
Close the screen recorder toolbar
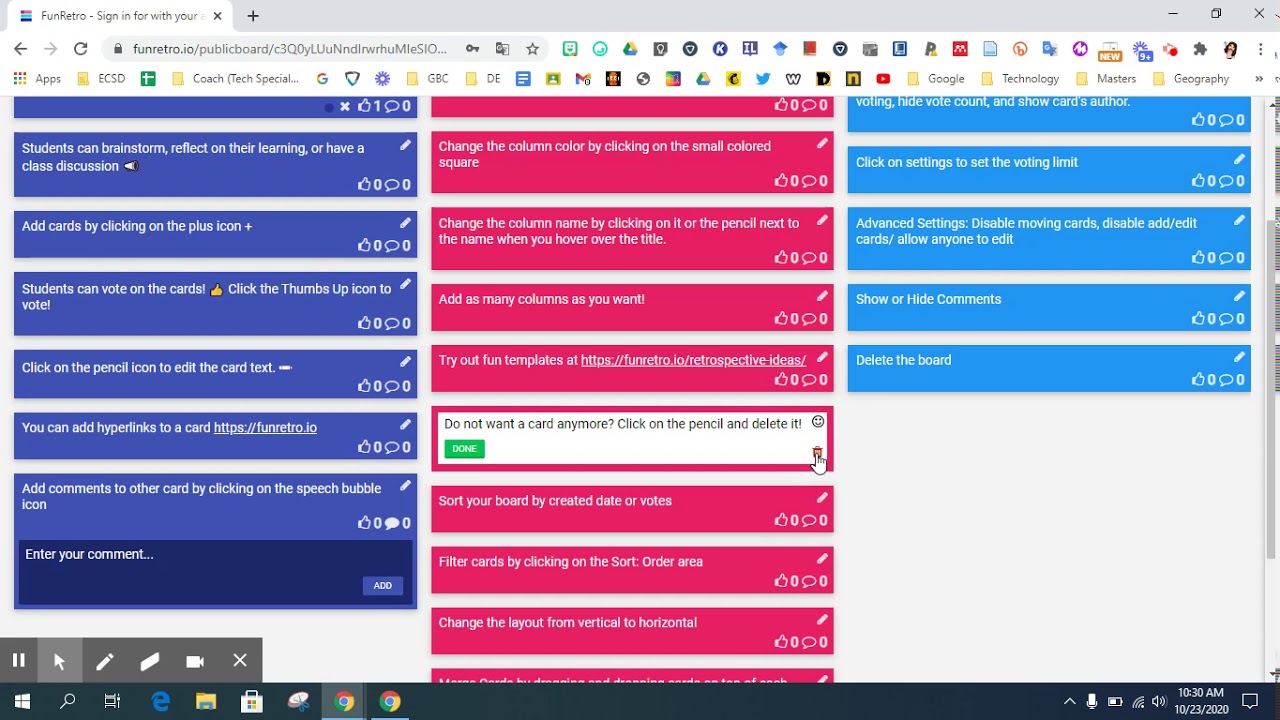240,660
